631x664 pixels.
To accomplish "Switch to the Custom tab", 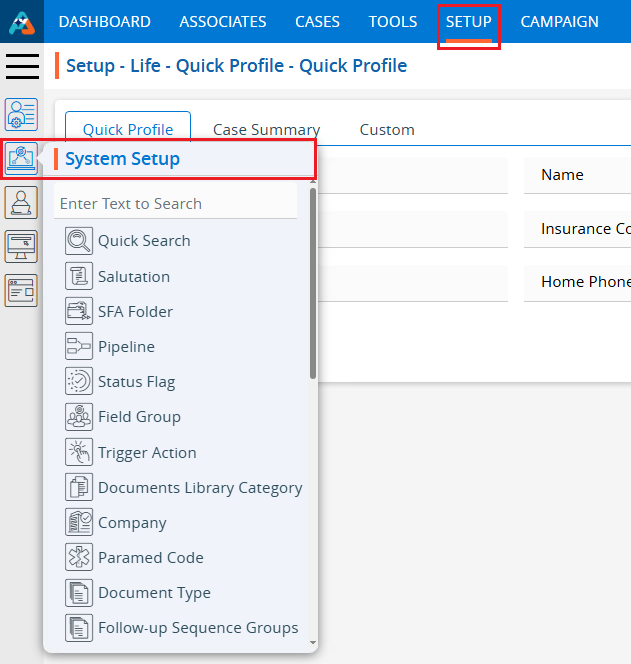I will pos(387,130).
